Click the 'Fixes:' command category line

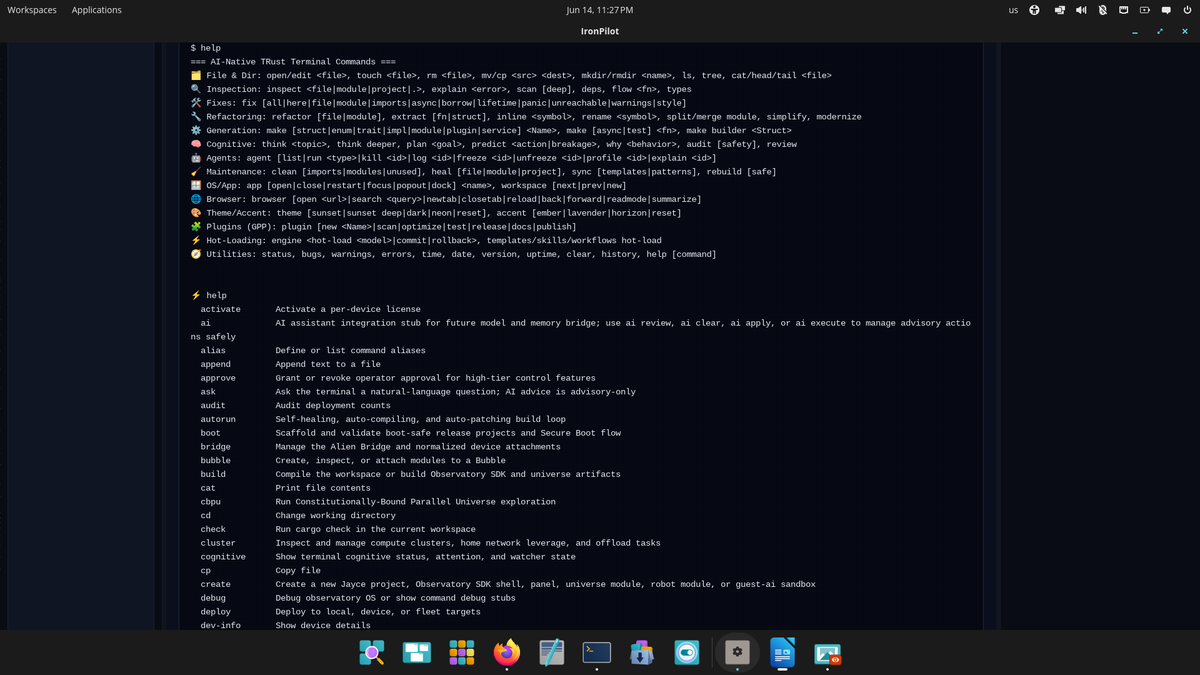(438, 103)
